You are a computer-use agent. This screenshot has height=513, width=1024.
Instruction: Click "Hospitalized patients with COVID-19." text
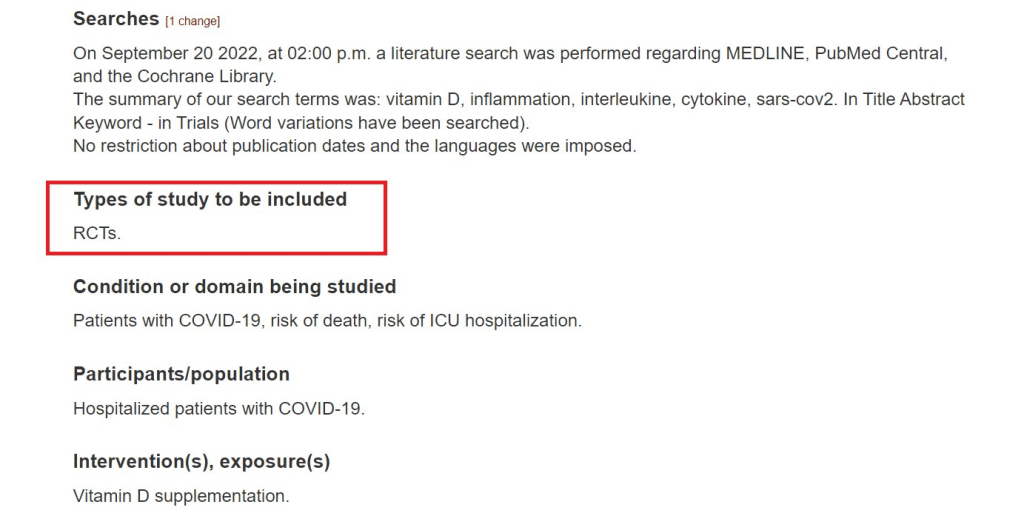[x=219, y=409]
